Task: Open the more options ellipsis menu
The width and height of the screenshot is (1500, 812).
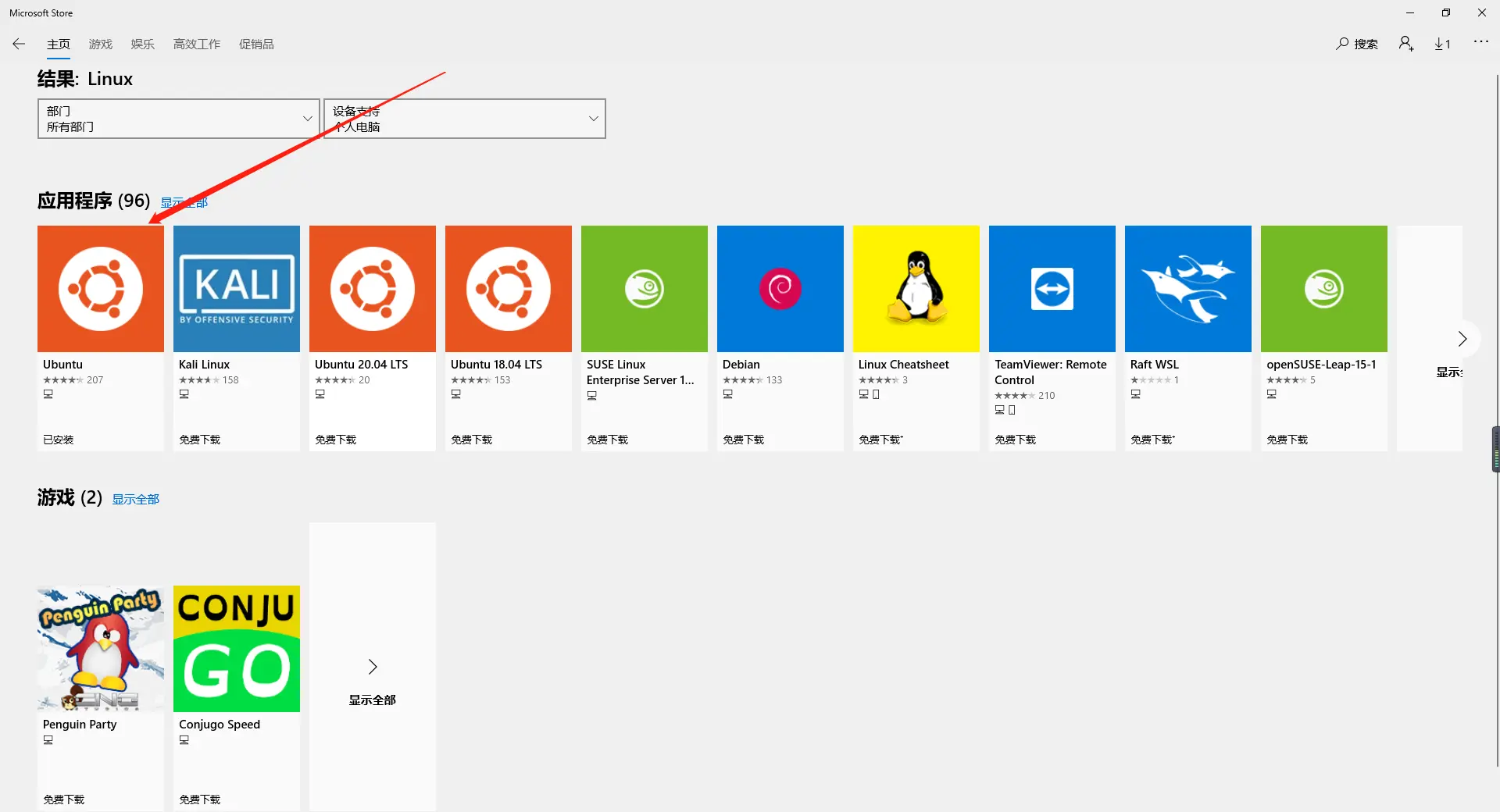Action: click(x=1480, y=41)
